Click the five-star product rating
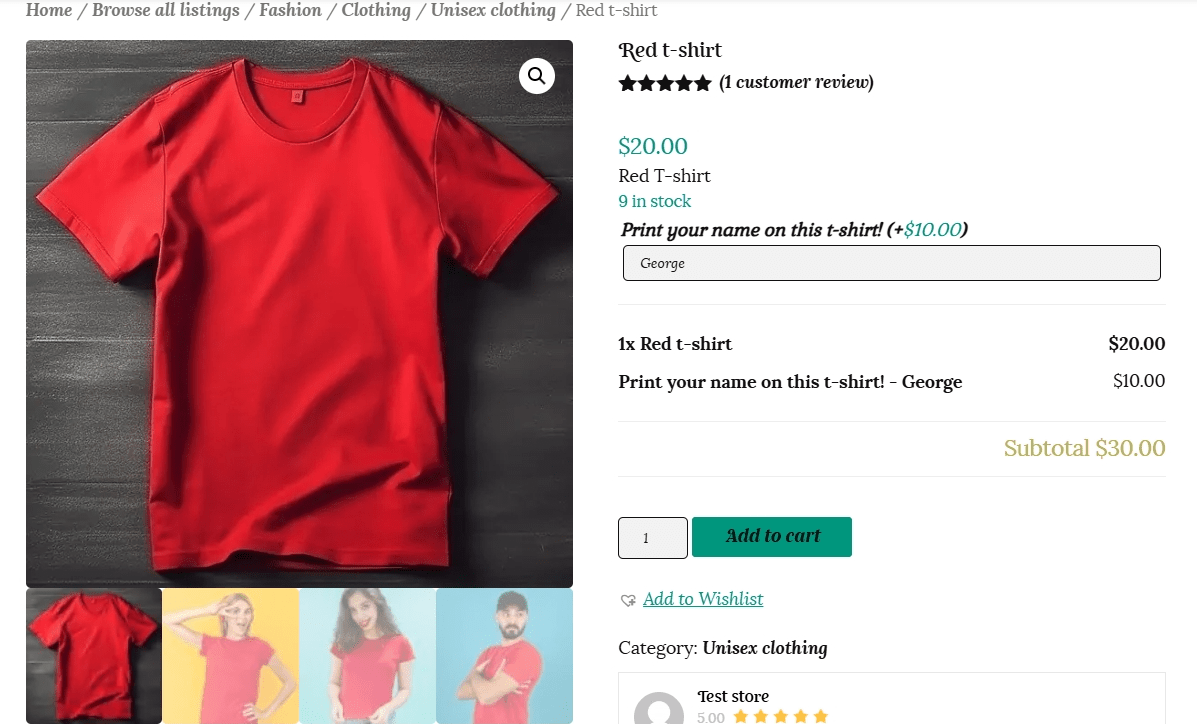This screenshot has height=724, width=1197. 665,83
